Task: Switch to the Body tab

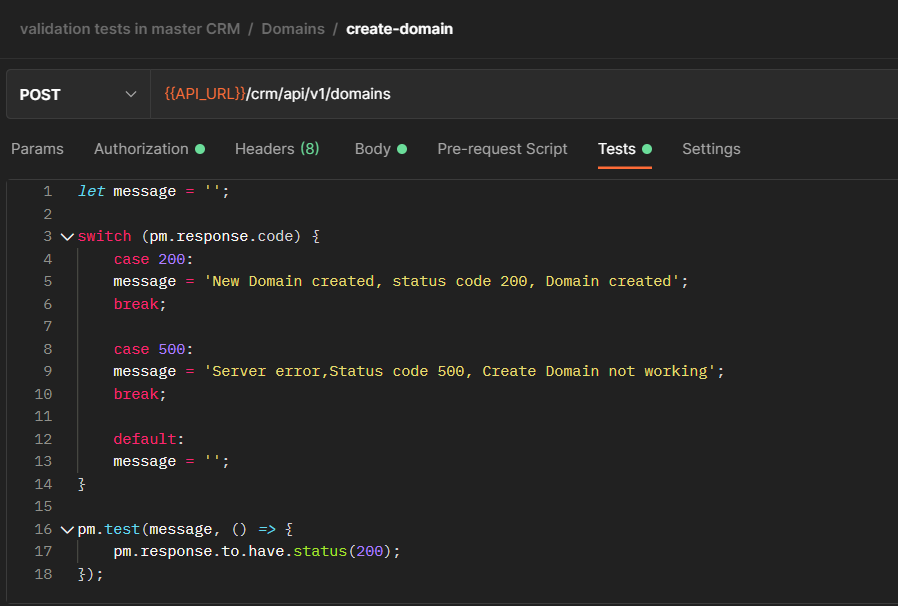Action: 372,148
